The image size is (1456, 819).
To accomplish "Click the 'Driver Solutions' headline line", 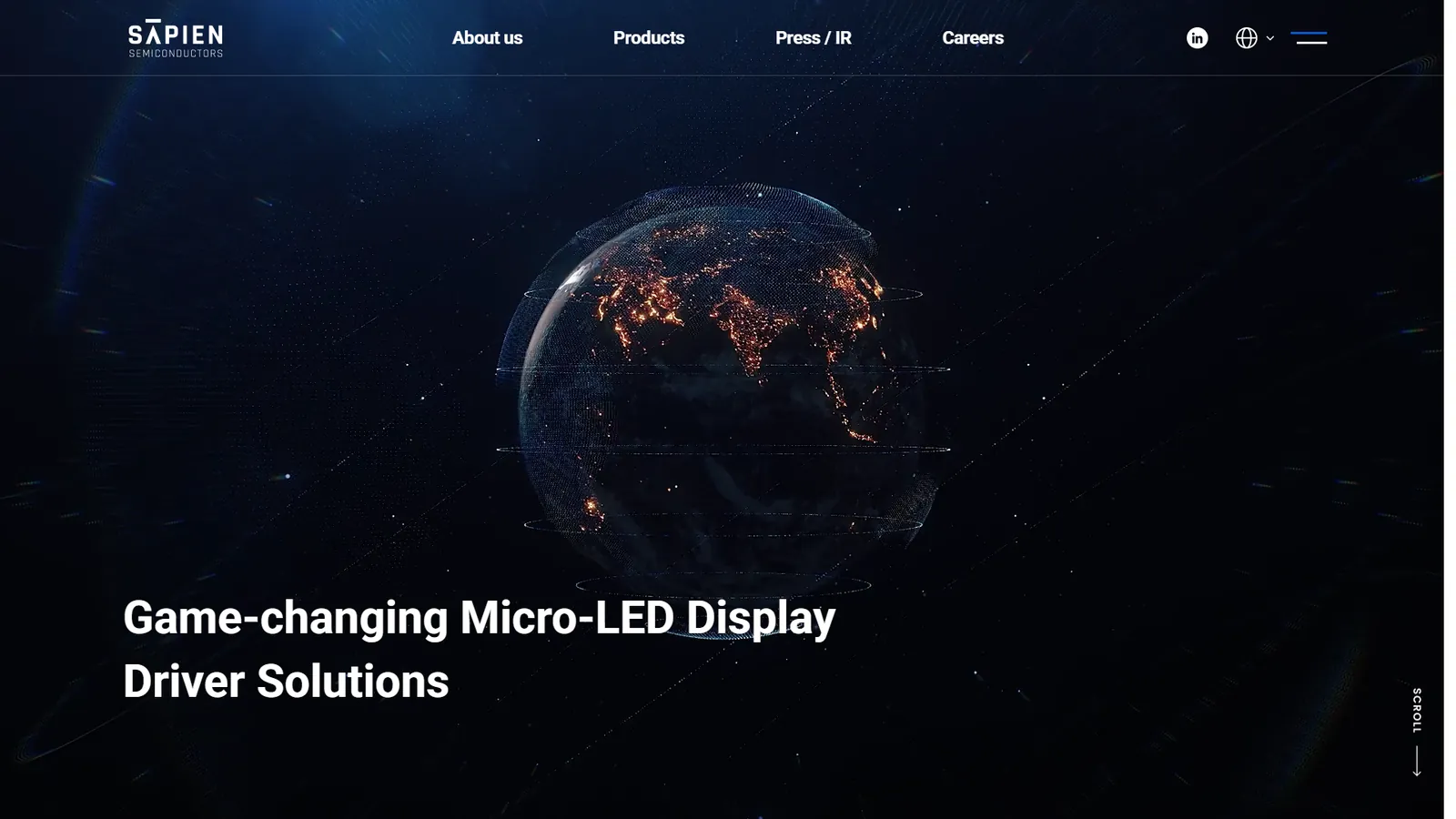I will click(x=286, y=682).
